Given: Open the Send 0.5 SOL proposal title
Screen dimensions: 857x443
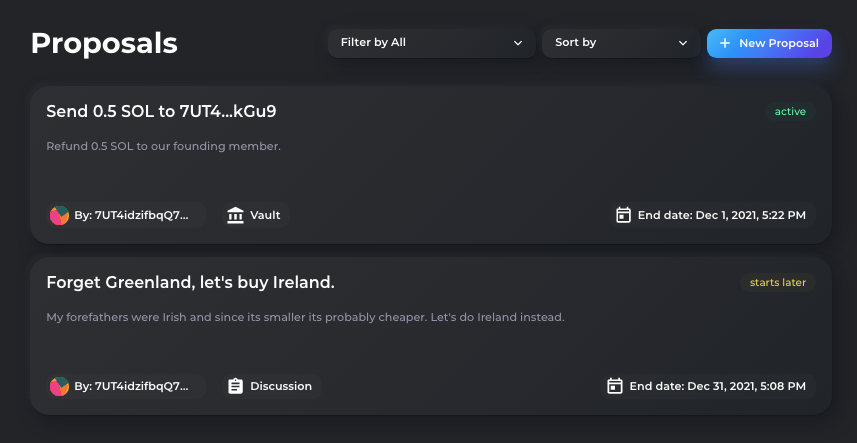Looking at the screenshot, I should pyautogui.click(x=161, y=111).
